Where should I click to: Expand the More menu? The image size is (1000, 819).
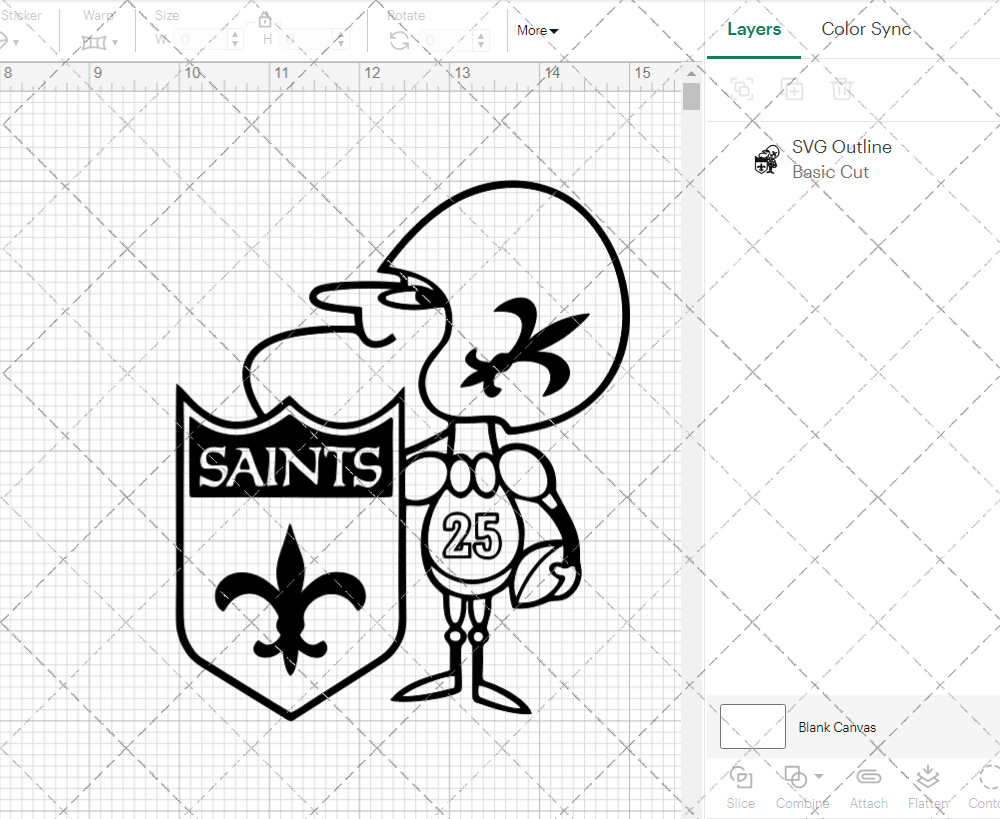(x=537, y=30)
